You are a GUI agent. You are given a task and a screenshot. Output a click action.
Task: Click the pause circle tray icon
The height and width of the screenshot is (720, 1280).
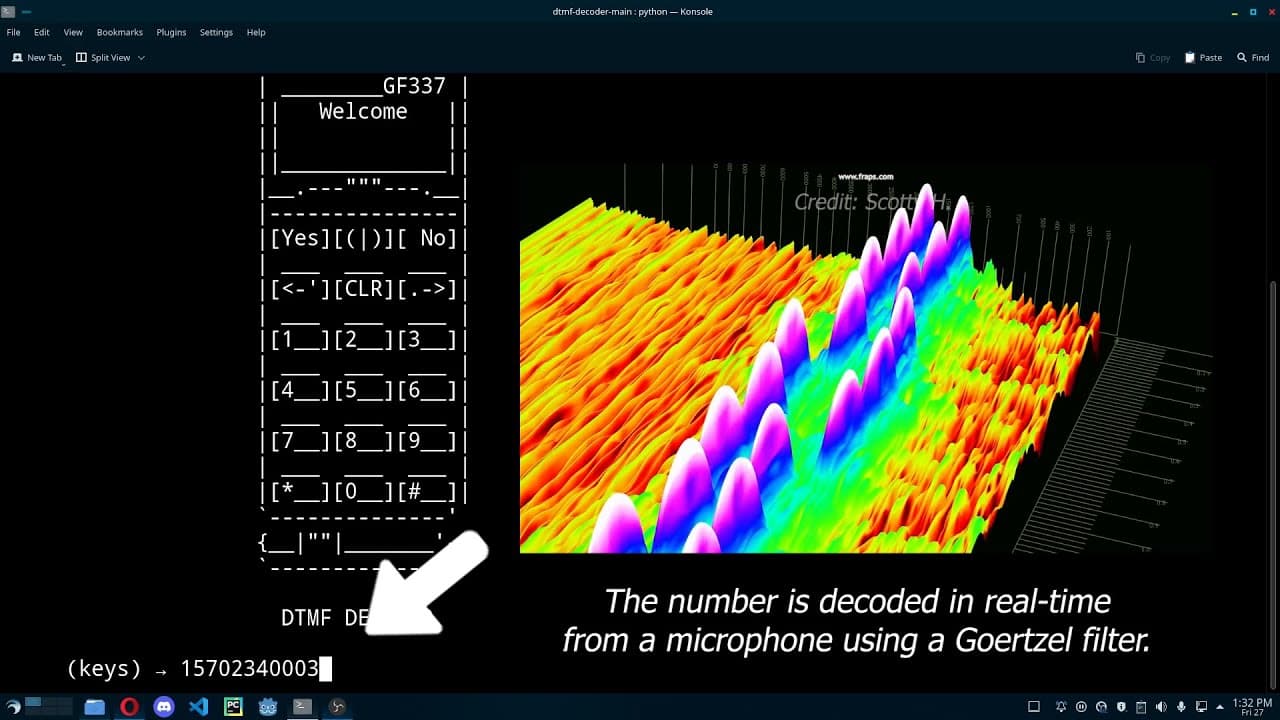click(1081, 707)
